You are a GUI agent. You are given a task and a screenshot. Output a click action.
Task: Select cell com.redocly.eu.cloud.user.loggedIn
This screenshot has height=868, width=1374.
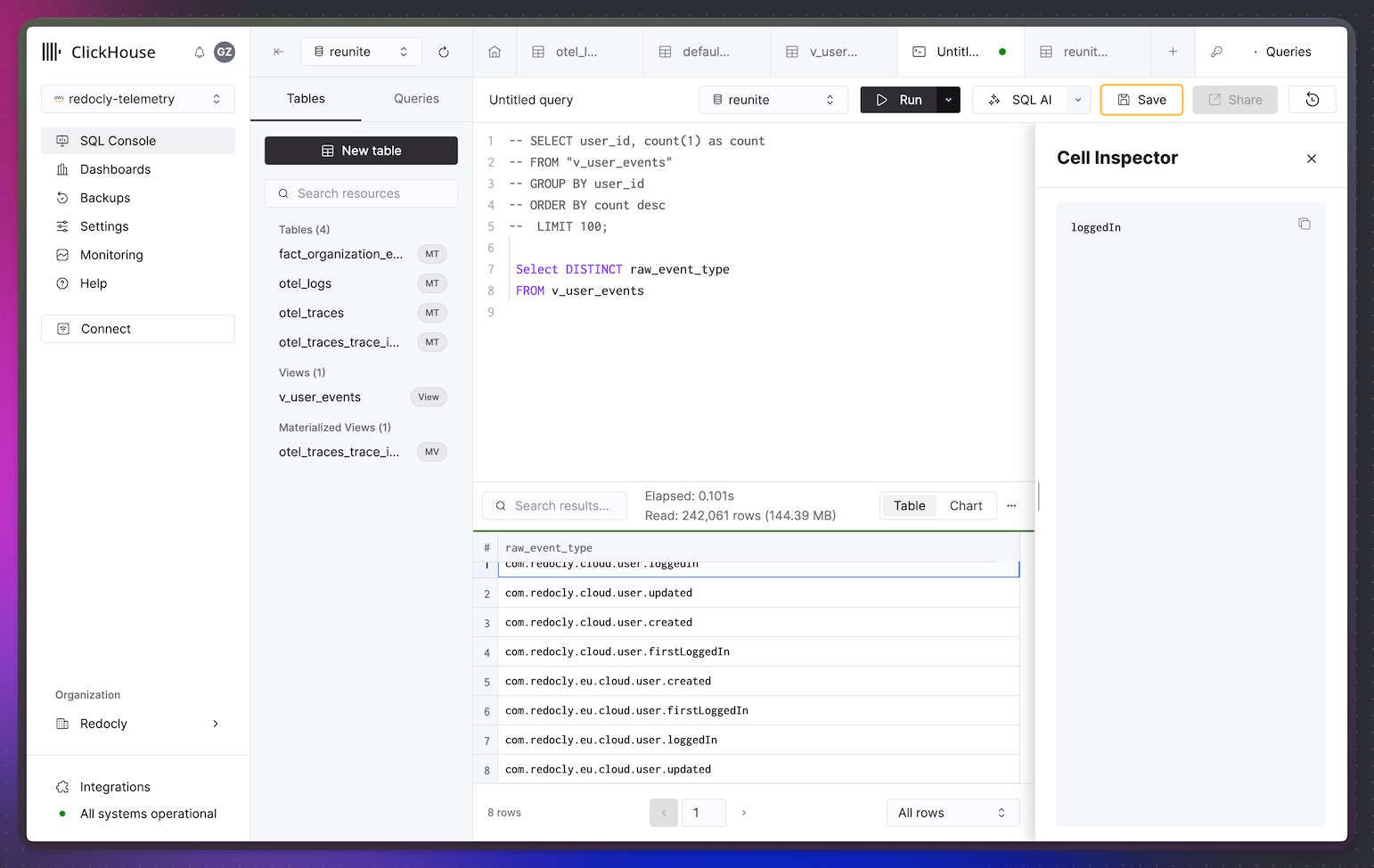point(758,740)
